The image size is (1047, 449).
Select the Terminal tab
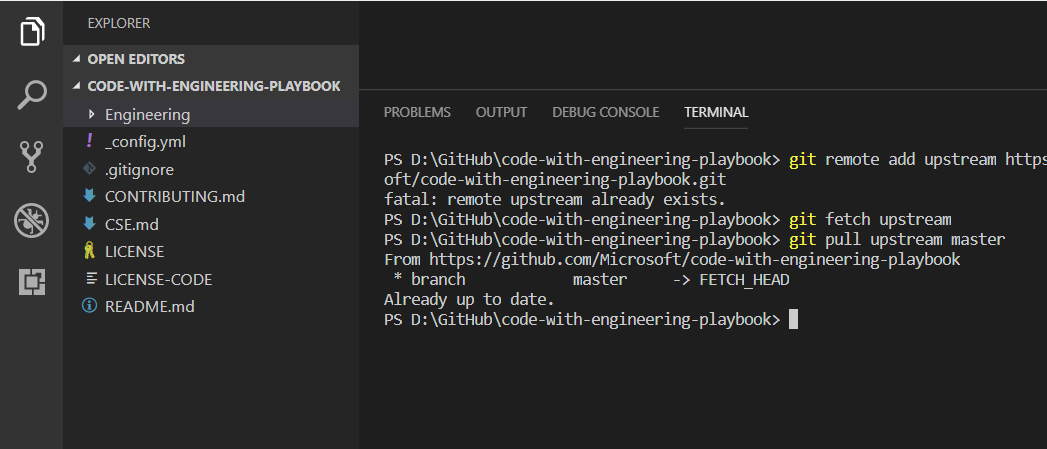click(x=716, y=112)
